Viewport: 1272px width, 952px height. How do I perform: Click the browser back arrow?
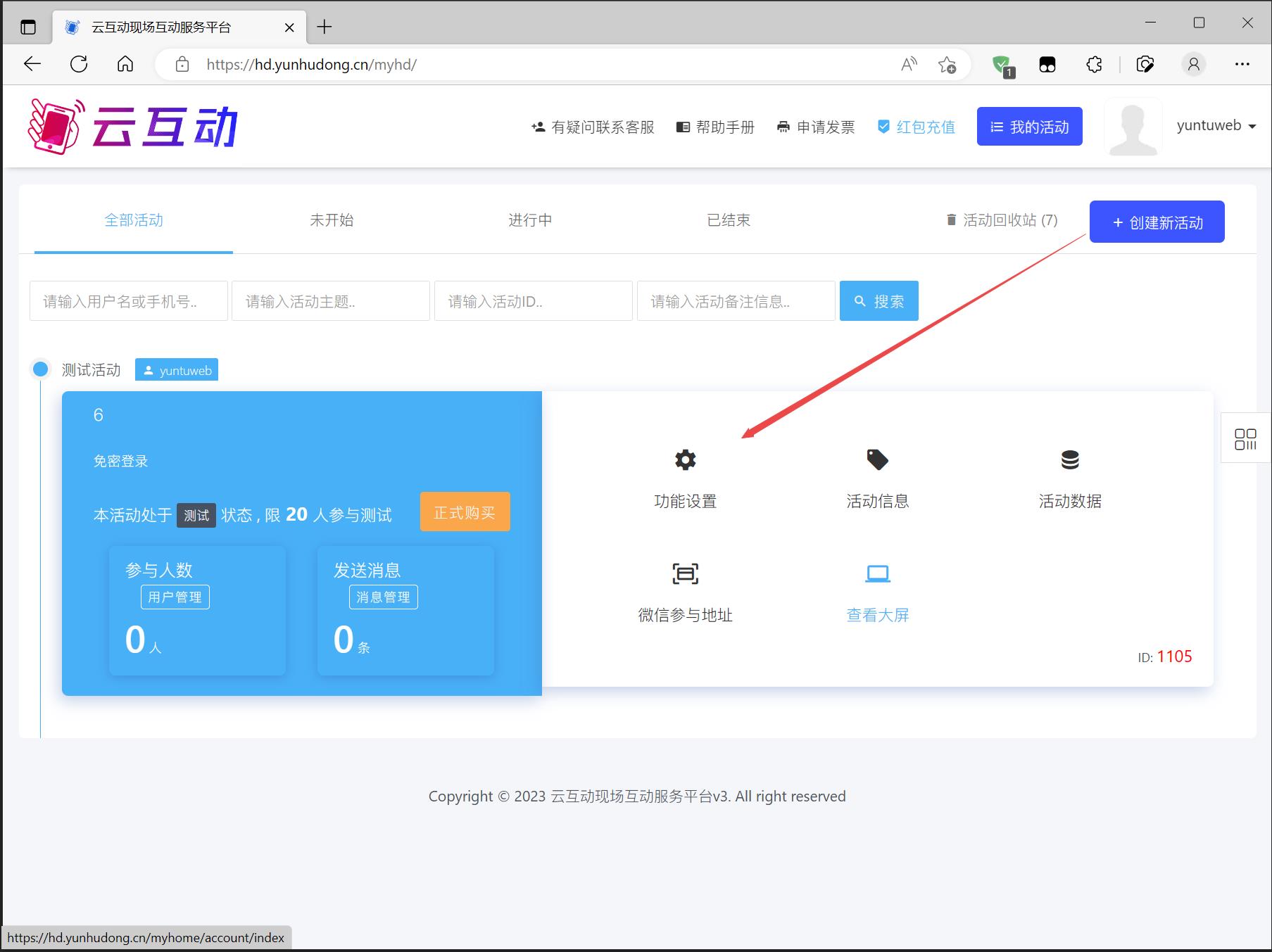pyautogui.click(x=32, y=64)
